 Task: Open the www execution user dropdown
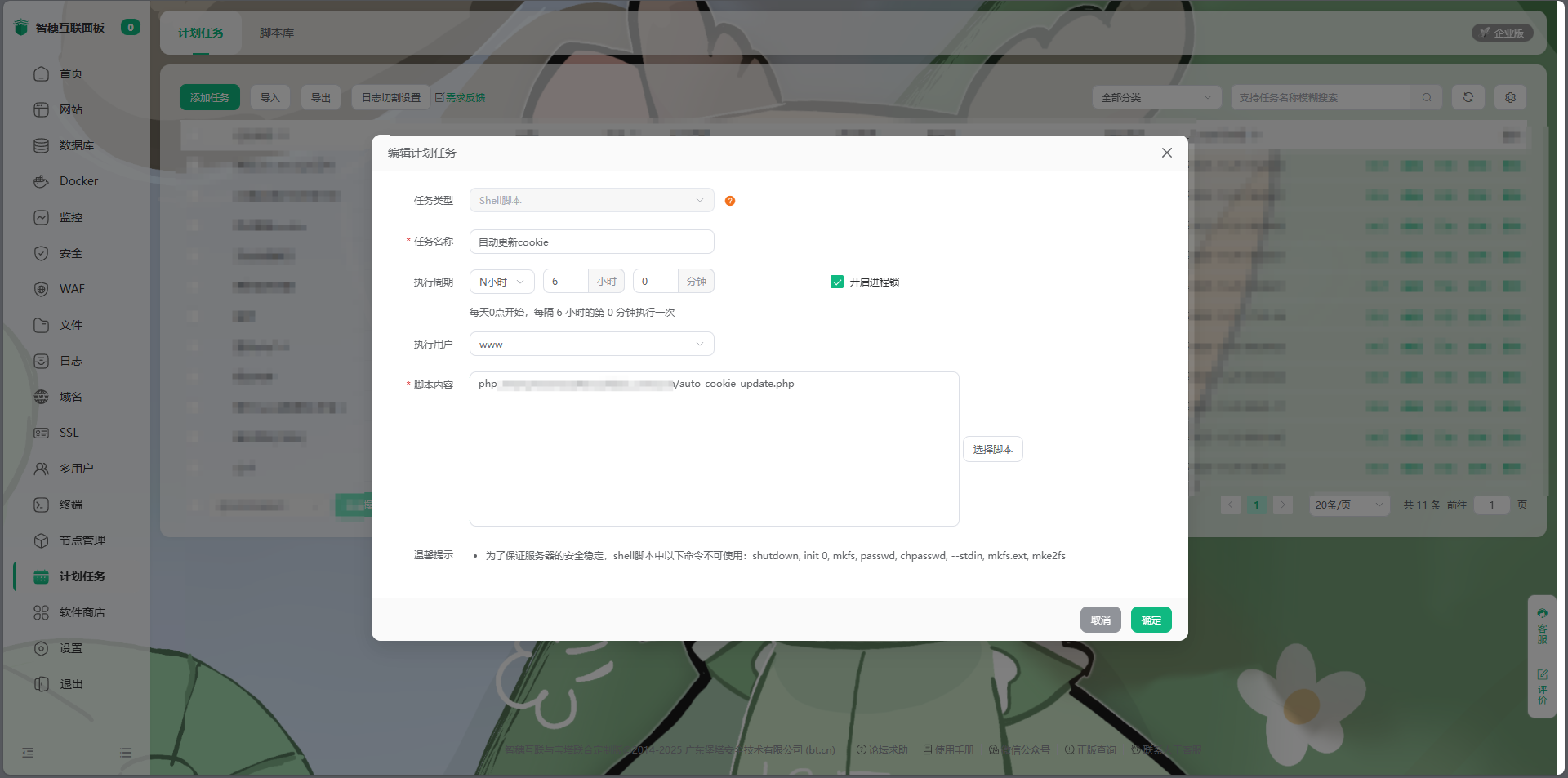point(591,345)
